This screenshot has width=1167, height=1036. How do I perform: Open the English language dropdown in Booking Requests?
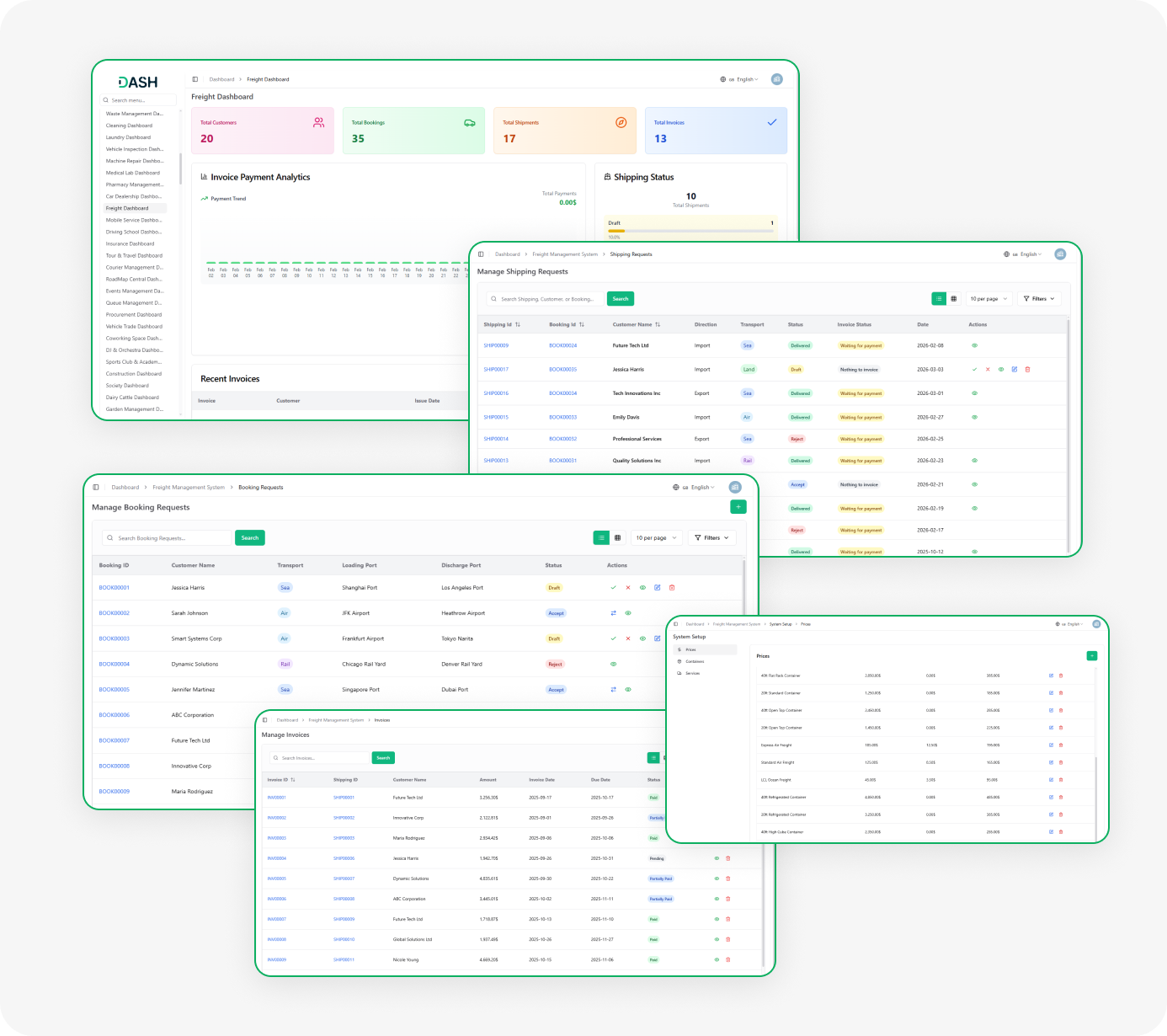pyautogui.click(x=694, y=487)
